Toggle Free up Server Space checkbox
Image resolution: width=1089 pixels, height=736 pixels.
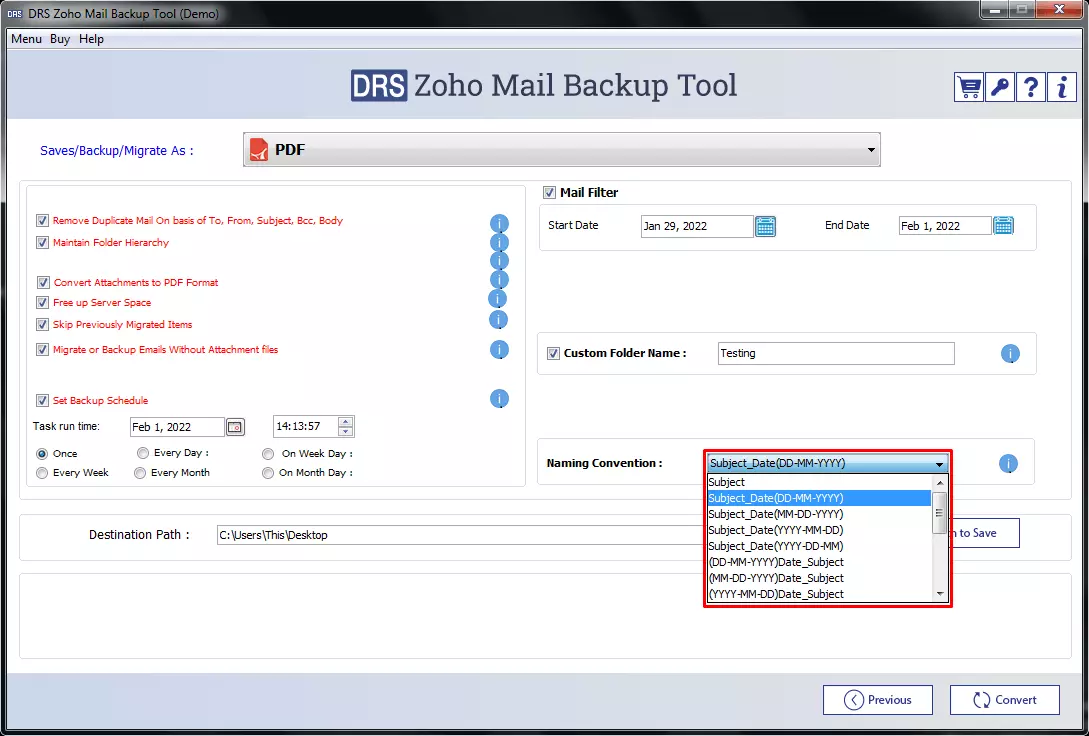(x=42, y=303)
